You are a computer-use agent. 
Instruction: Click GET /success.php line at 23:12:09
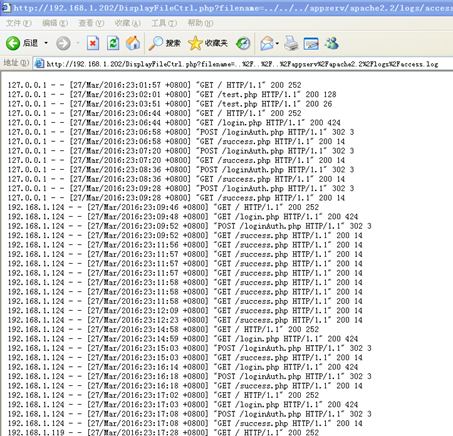(185, 310)
